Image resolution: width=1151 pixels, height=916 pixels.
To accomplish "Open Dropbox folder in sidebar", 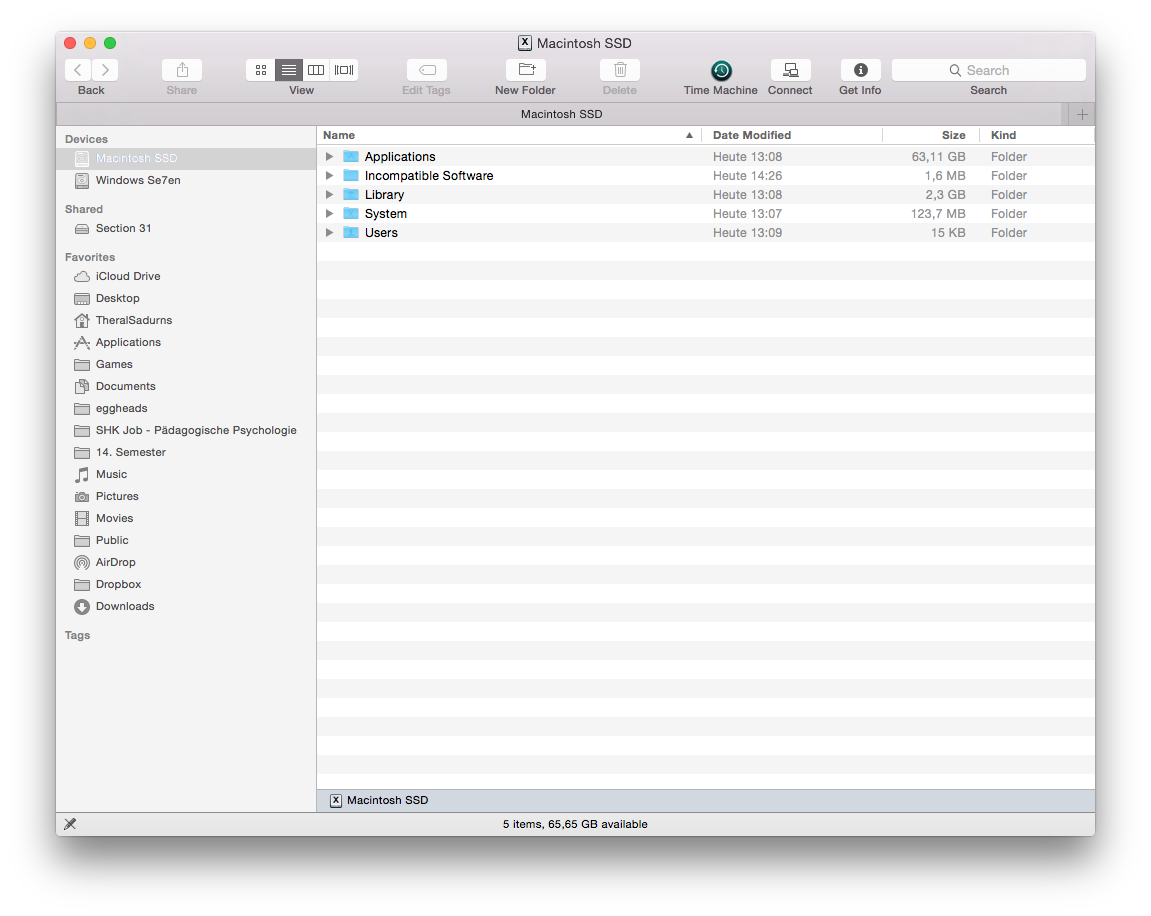I will [186, 585].
